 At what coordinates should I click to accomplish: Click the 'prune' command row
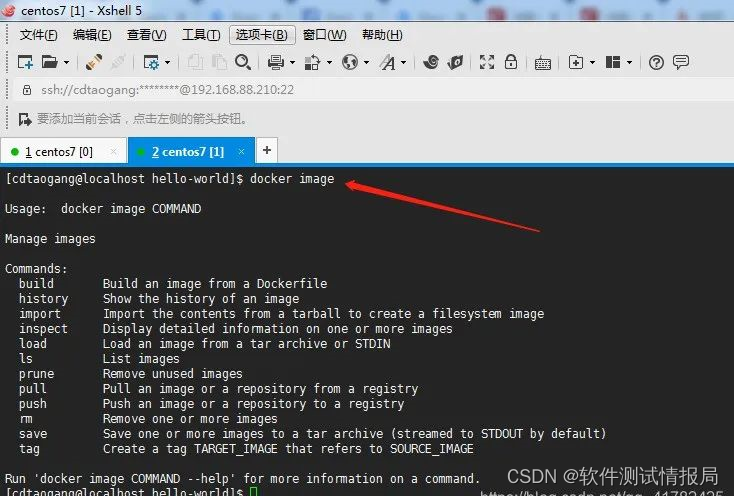(131, 374)
